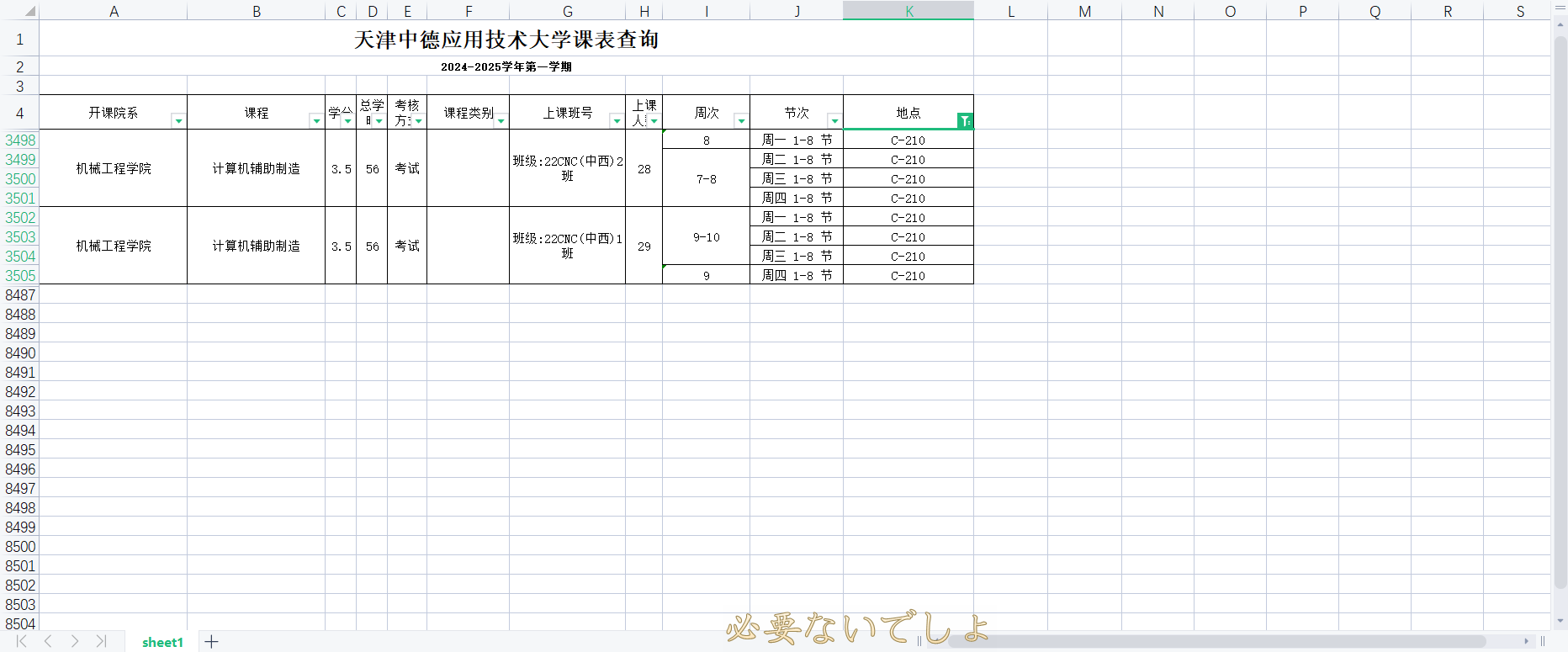Select row 8487 header
This screenshot has width=1568, height=652.
[x=19, y=295]
